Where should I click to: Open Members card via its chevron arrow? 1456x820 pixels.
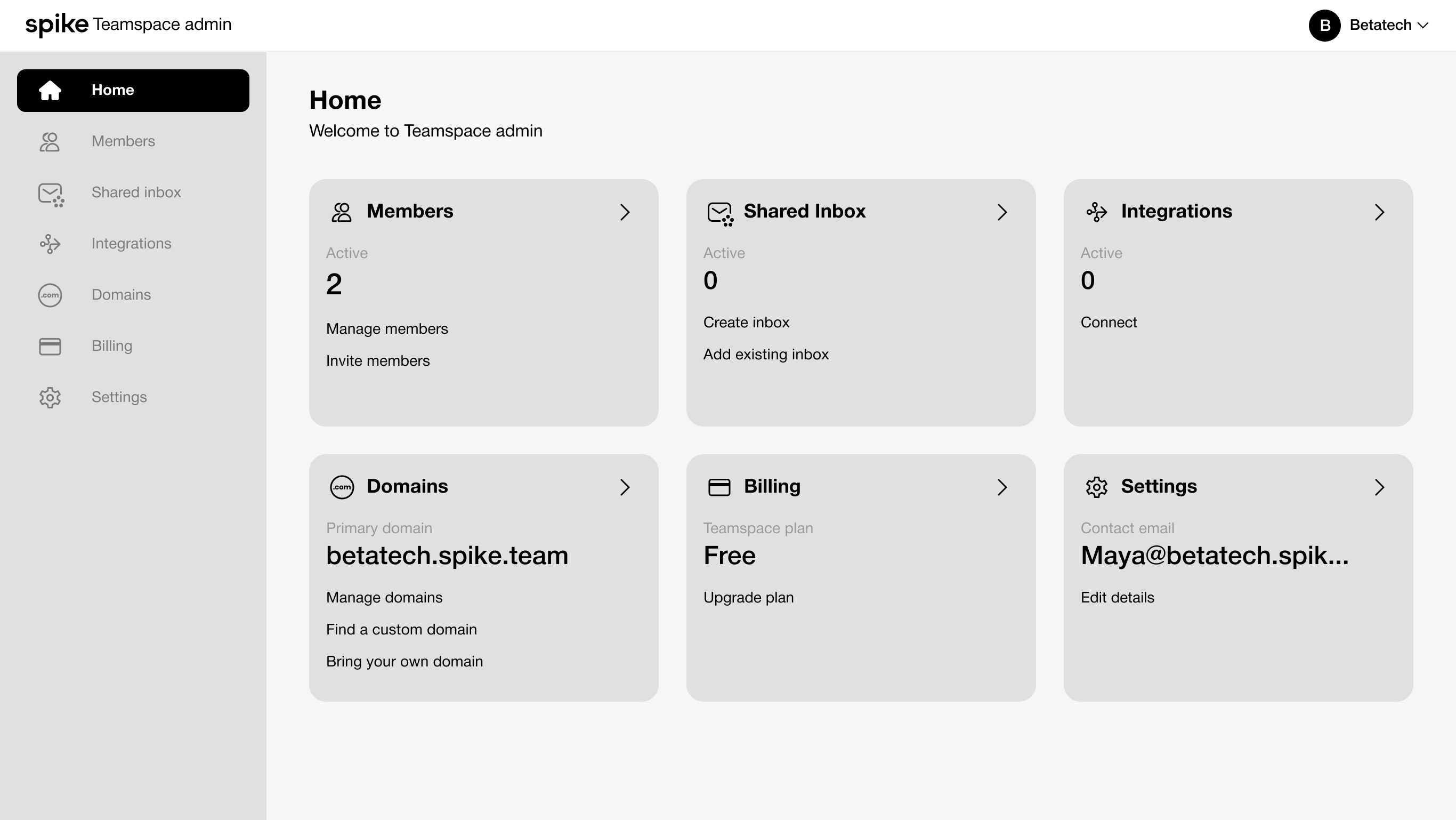(624, 212)
